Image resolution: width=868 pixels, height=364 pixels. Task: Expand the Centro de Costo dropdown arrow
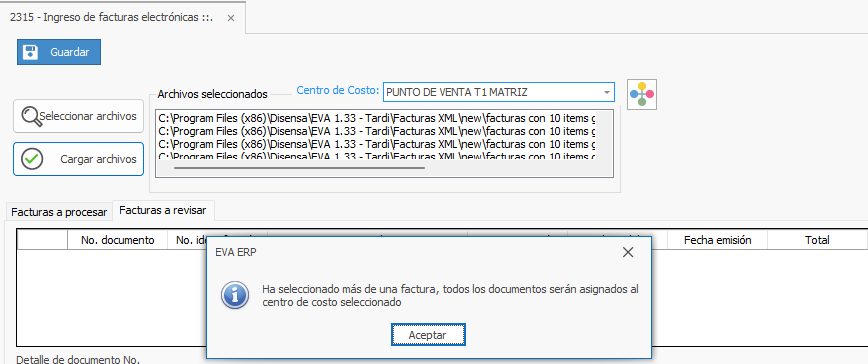[x=607, y=92]
